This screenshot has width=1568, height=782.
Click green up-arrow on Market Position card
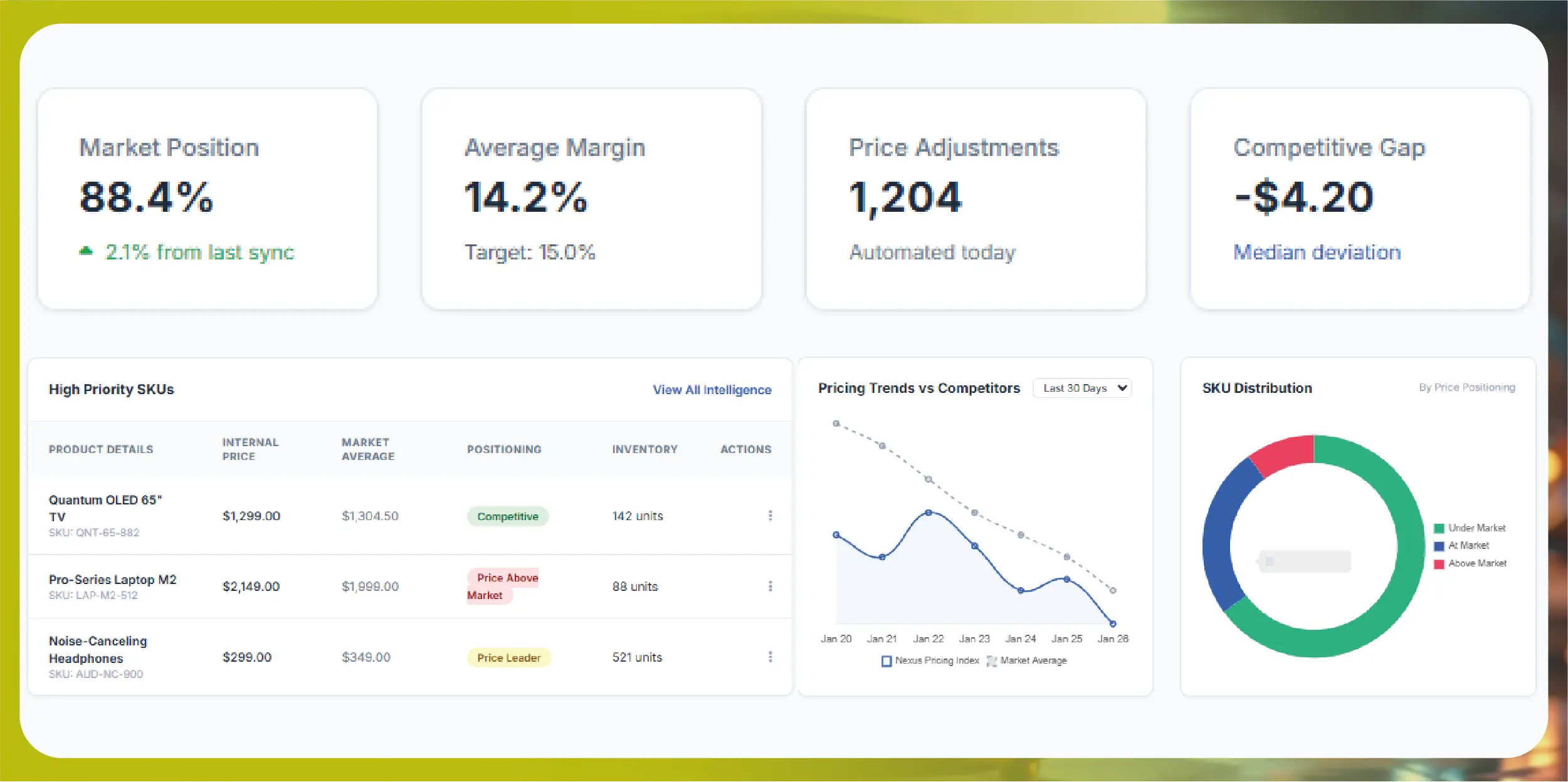[x=86, y=251]
